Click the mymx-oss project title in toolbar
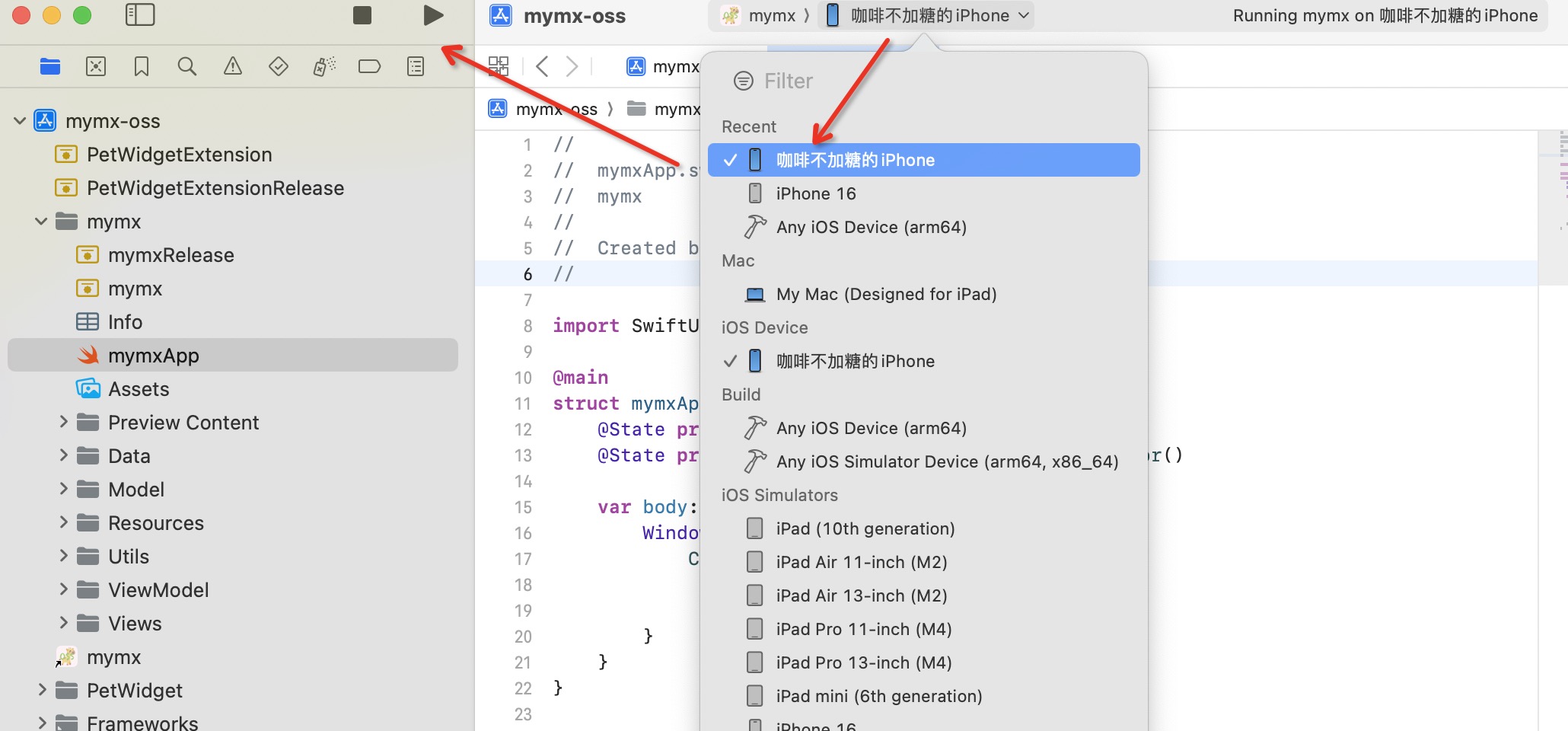 tap(574, 15)
